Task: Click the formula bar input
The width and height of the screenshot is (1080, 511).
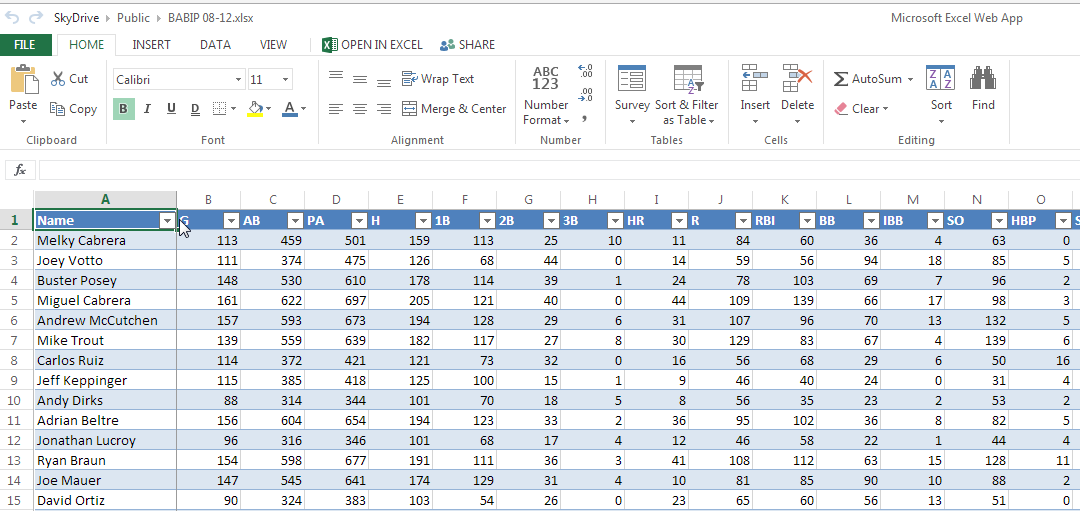Action: 559,169
